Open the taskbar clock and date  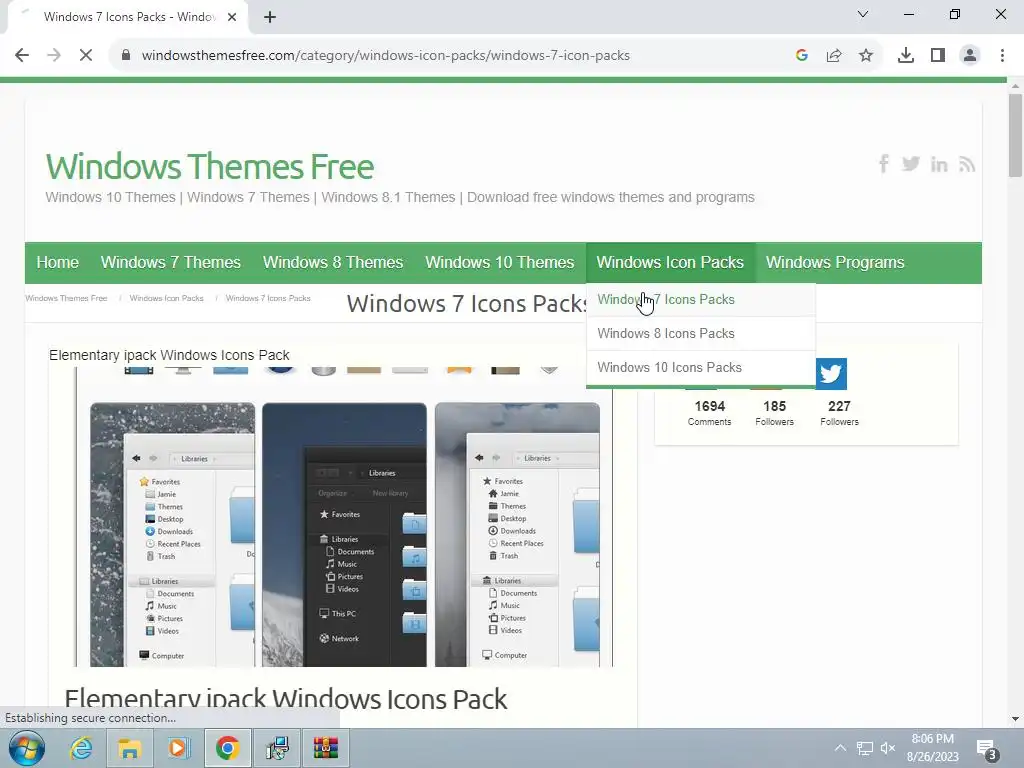click(x=933, y=748)
